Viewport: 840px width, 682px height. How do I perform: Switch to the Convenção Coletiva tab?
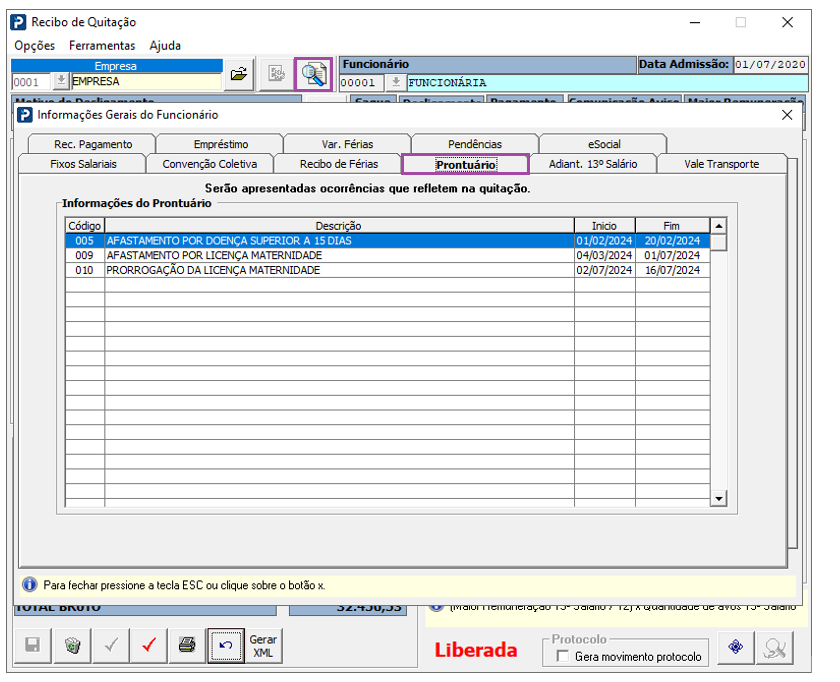tap(209, 164)
